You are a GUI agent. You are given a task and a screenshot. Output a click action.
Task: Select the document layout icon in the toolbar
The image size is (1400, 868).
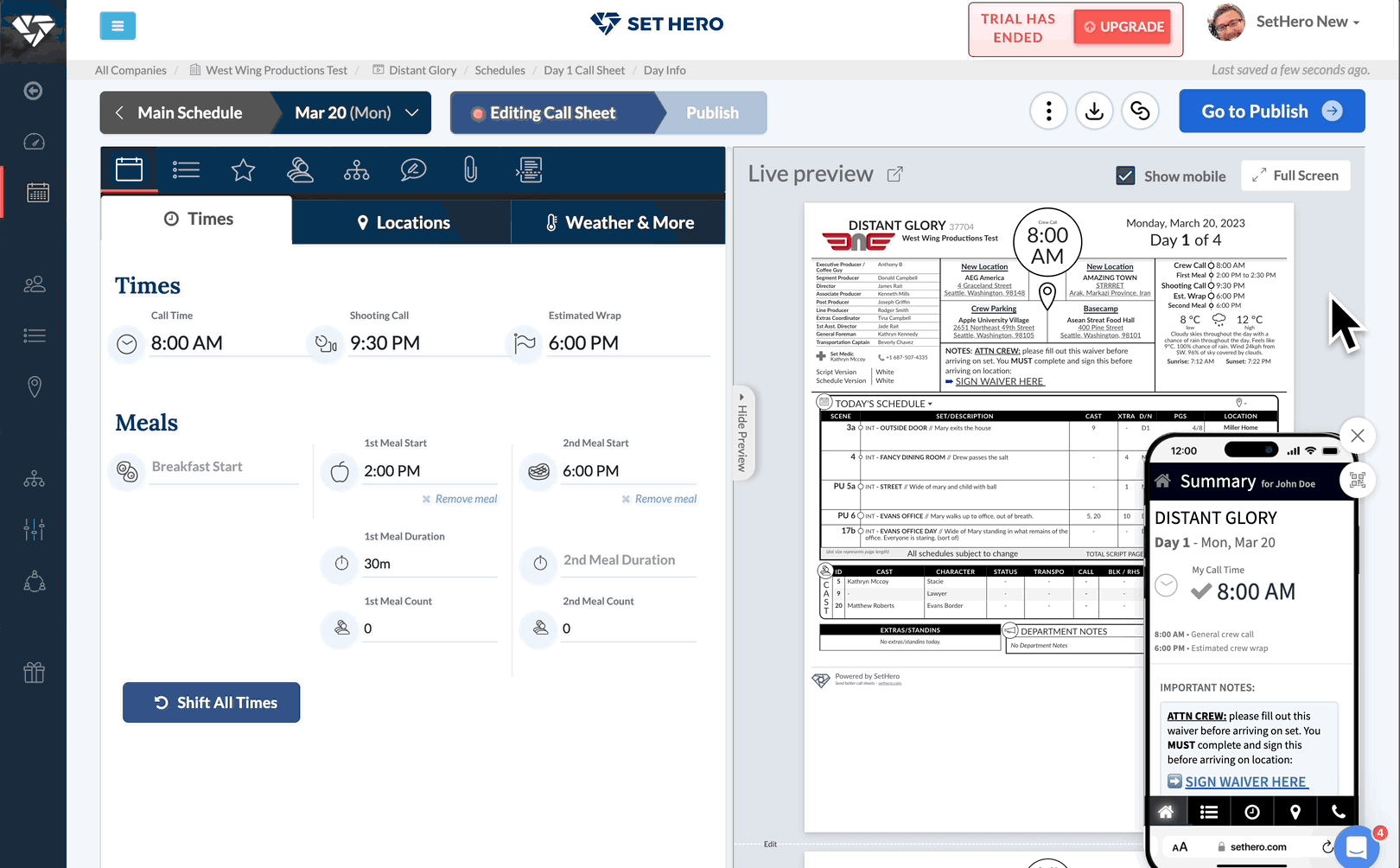pyautogui.click(x=529, y=169)
